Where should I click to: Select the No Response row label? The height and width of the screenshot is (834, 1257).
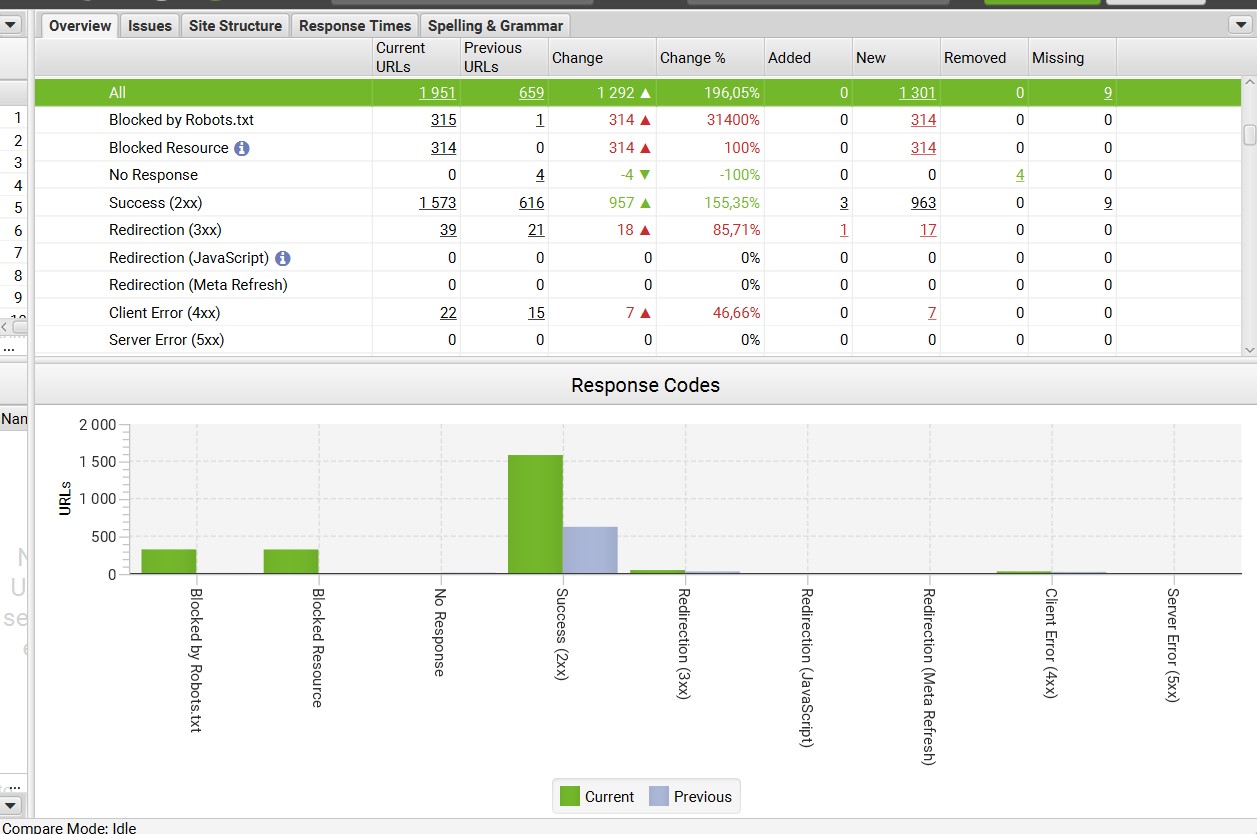pyautogui.click(x=153, y=175)
